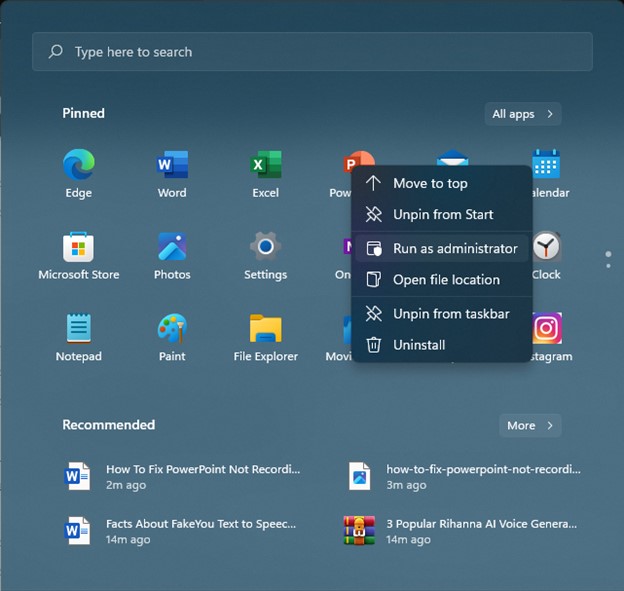Click the image file thumbnail in Recommended
The width and height of the screenshot is (624, 591).
[359, 476]
